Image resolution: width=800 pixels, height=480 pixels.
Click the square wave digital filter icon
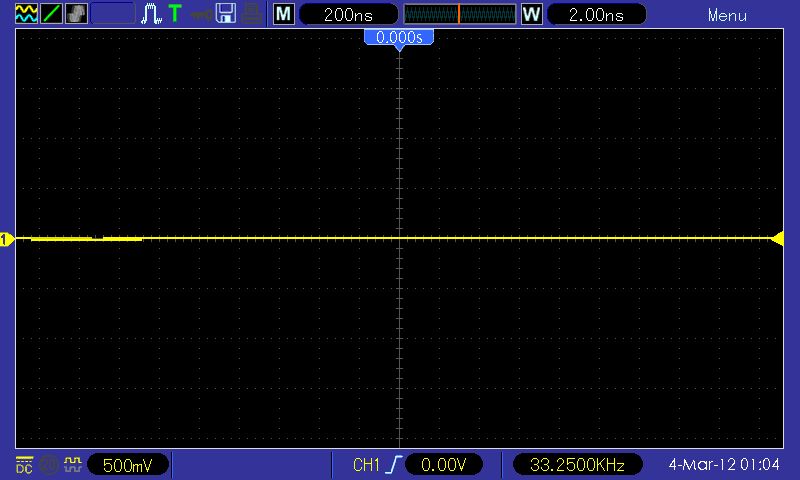click(72, 464)
